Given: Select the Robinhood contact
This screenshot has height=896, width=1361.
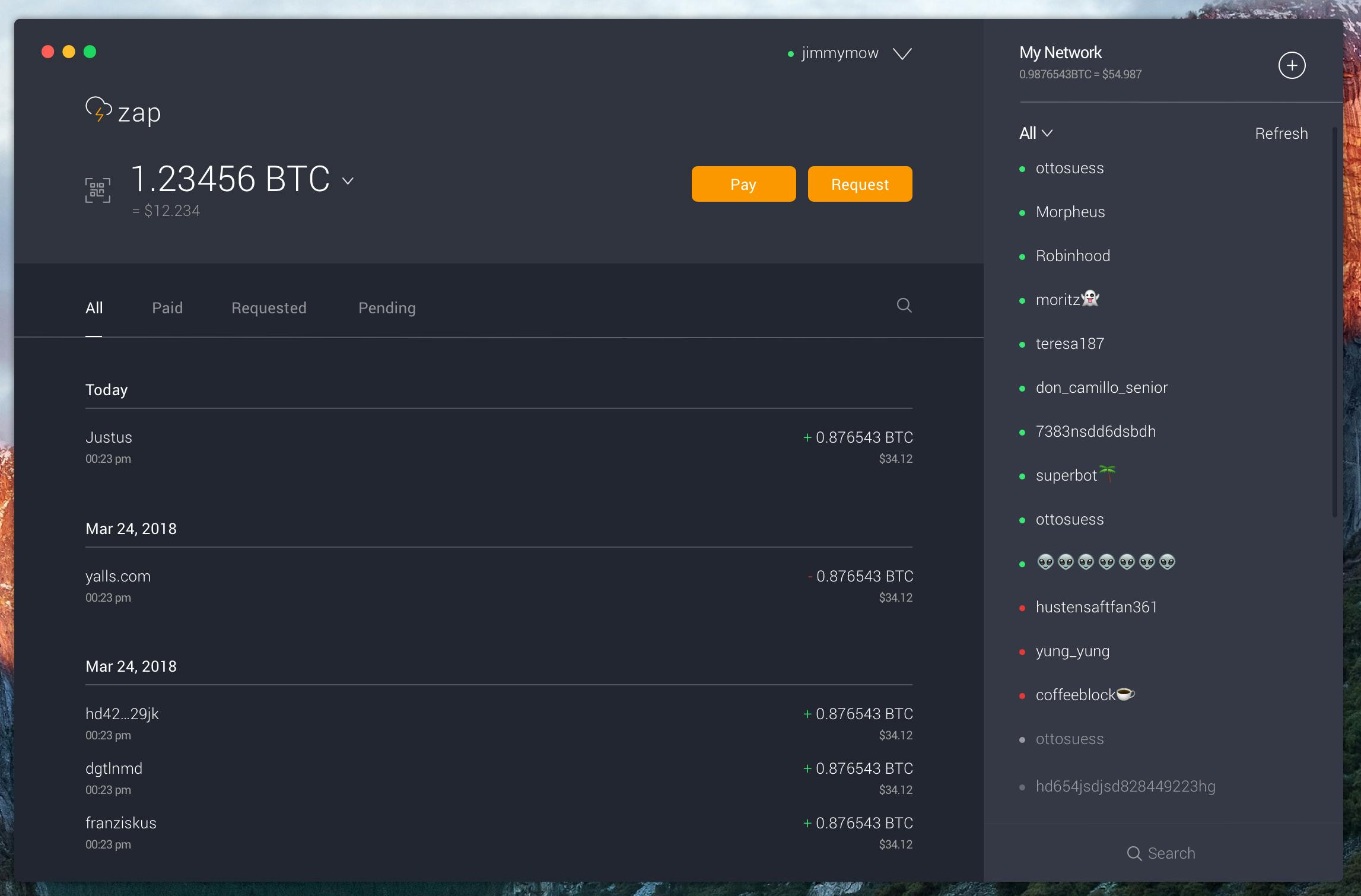Looking at the screenshot, I should tap(1072, 256).
